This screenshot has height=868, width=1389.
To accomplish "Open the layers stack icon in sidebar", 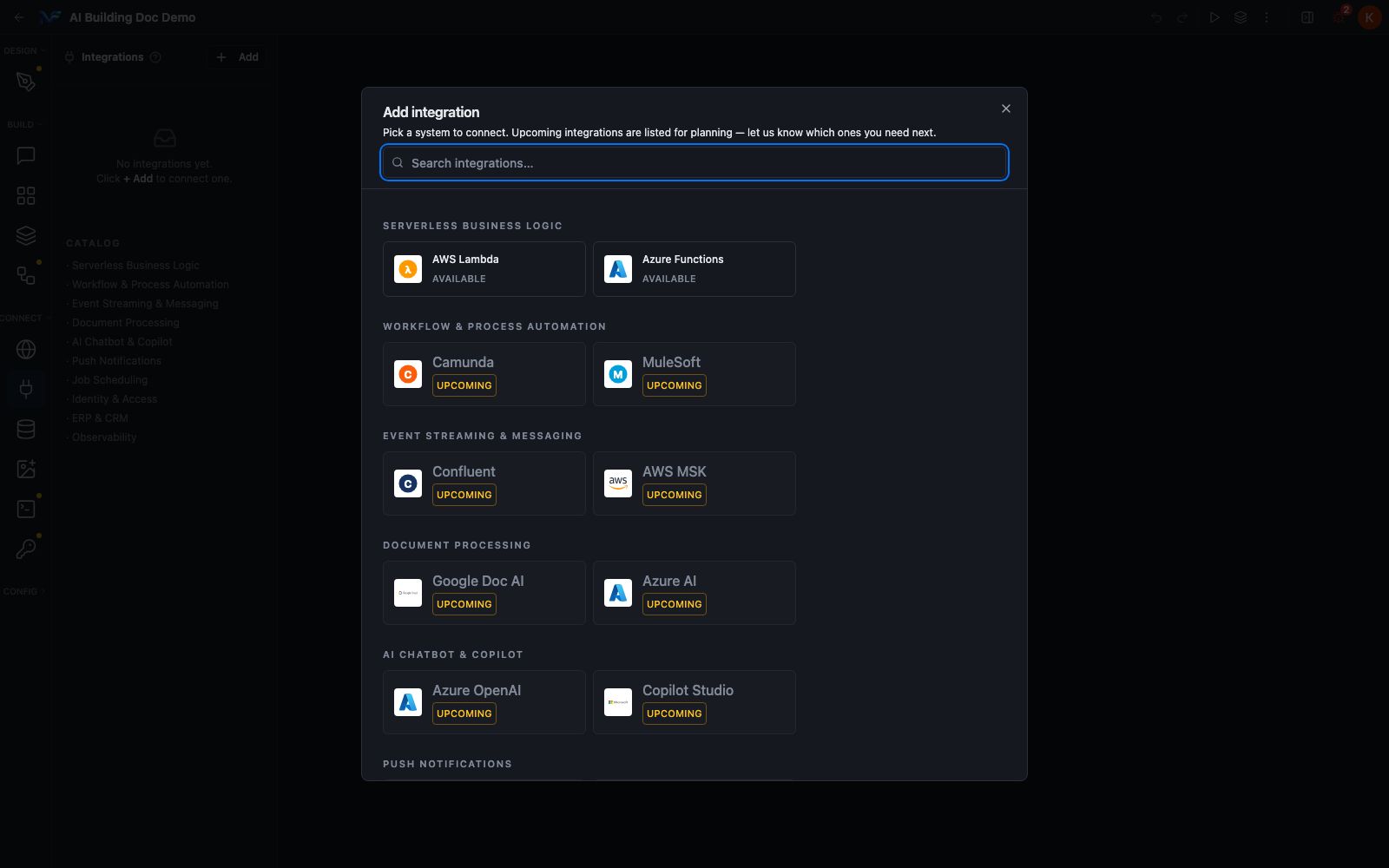I will (x=26, y=235).
